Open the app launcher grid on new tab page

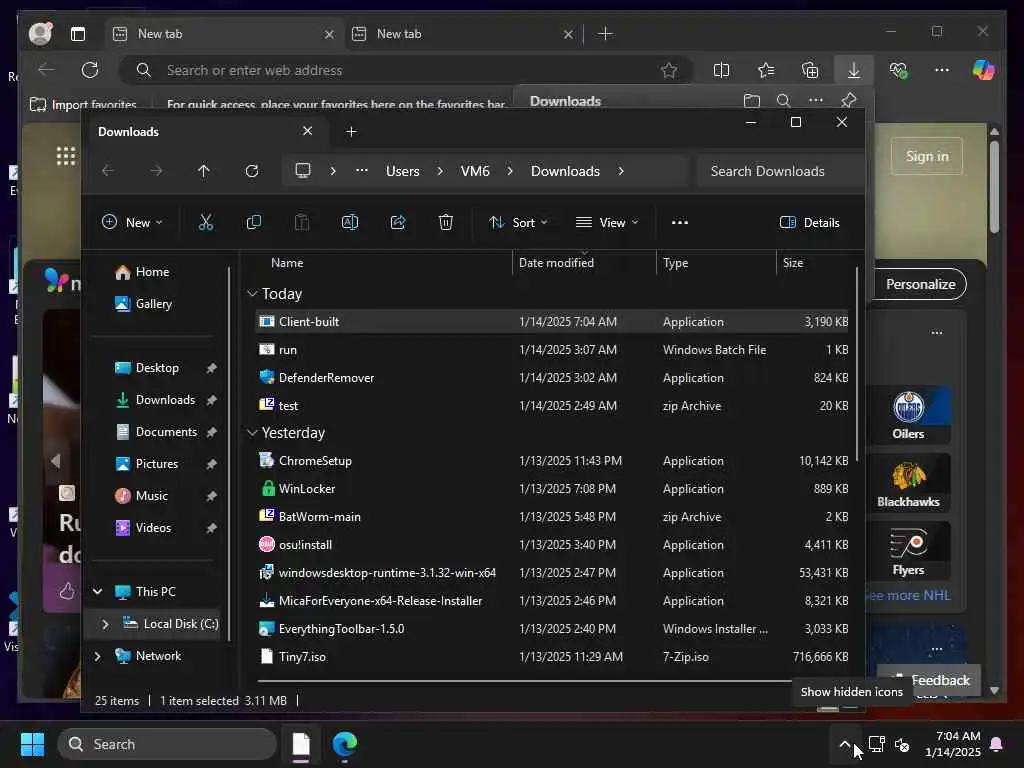click(66, 156)
